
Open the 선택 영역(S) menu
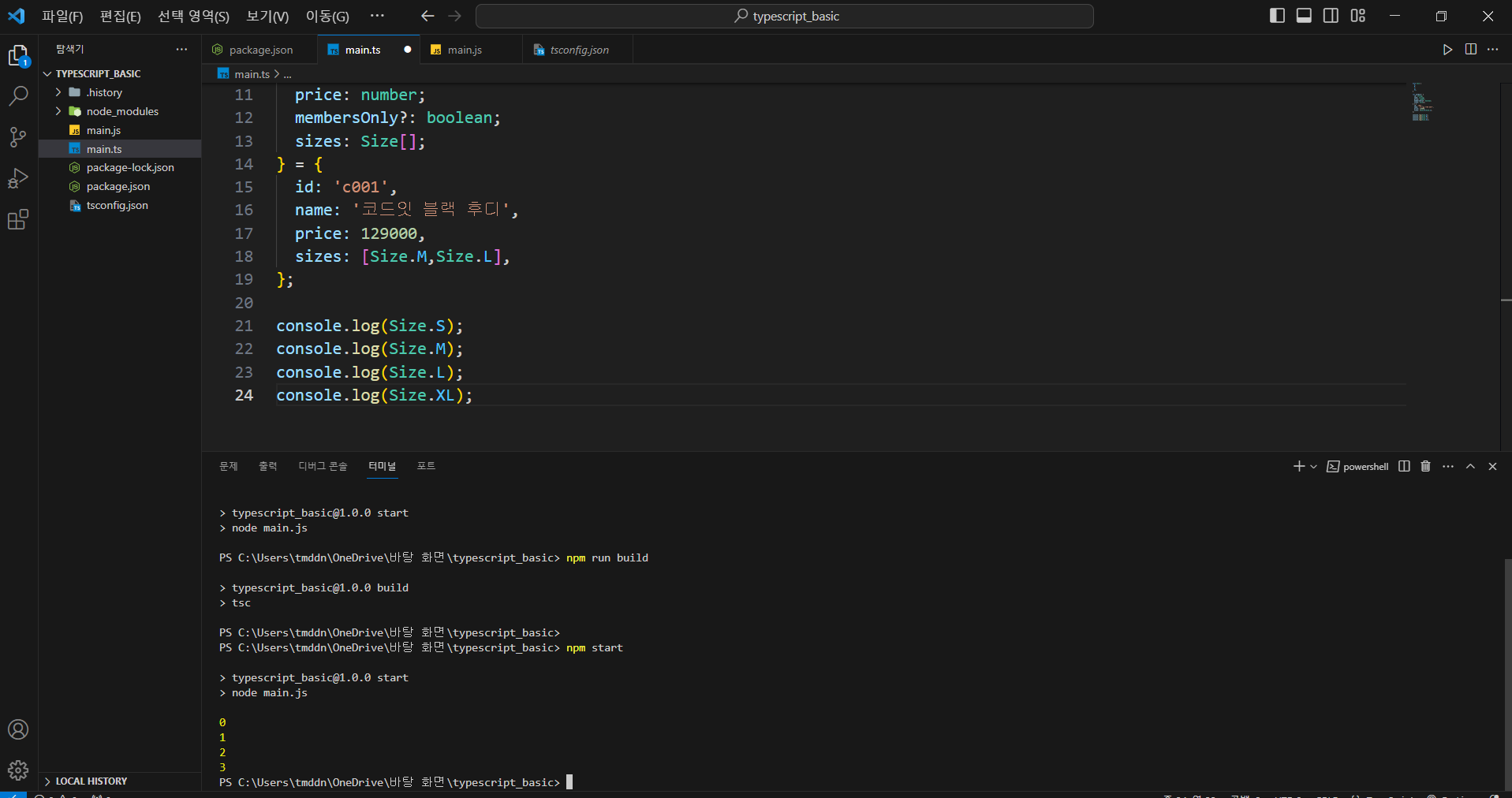tap(194, 16)
